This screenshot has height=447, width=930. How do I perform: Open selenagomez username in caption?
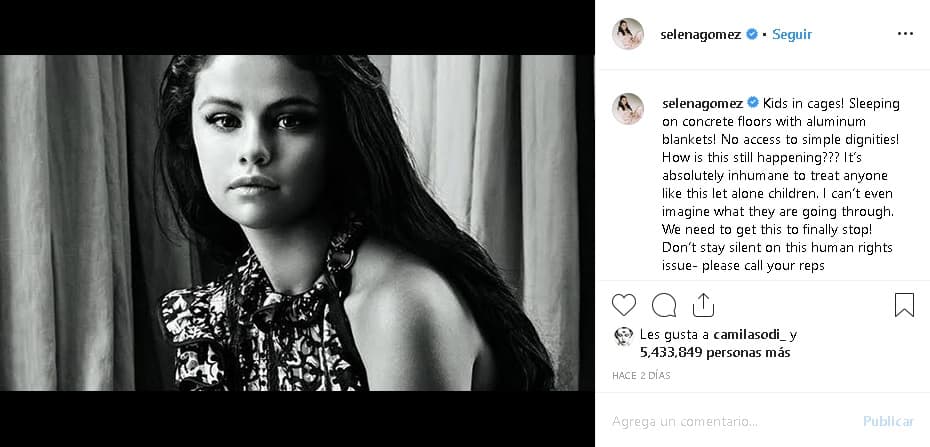pos(702,103)
